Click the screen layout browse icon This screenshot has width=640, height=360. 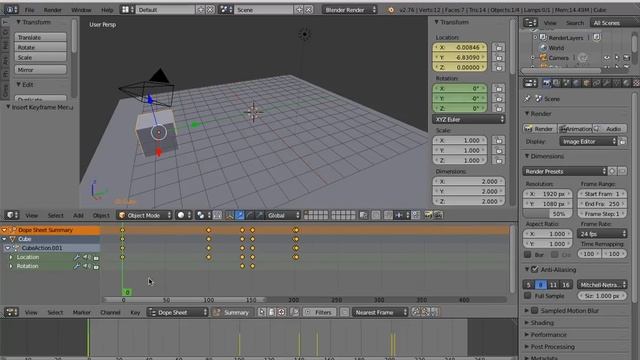point(127,9)
